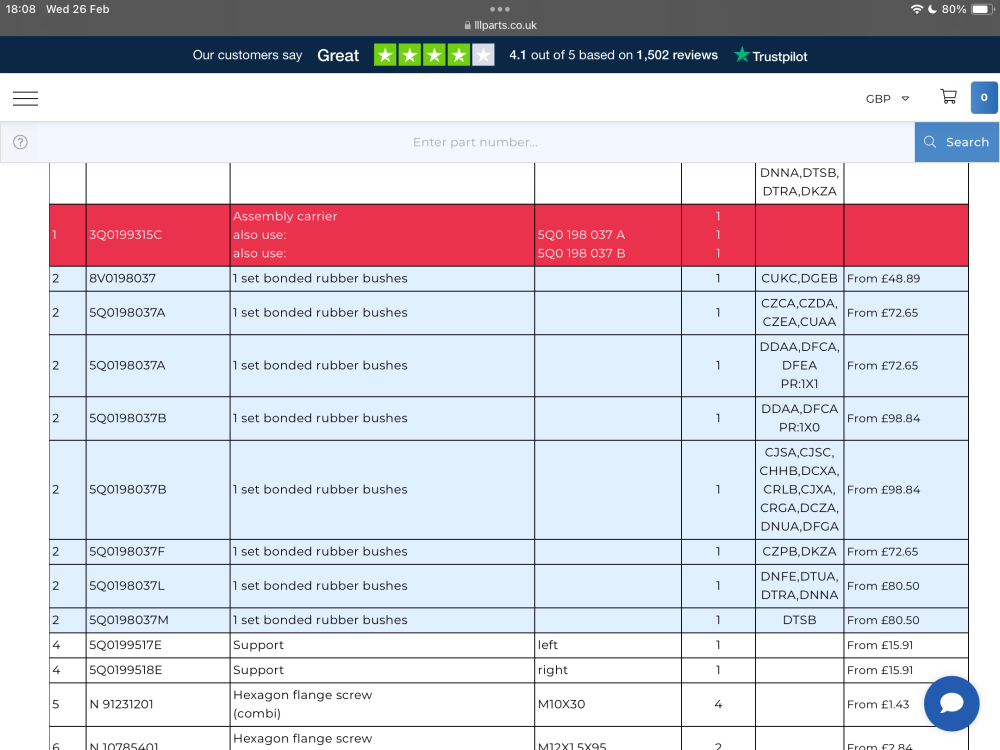Screen dimensions: 1000x750
Task: Click price for 5Q0198037F row
Action: [883, 552]
